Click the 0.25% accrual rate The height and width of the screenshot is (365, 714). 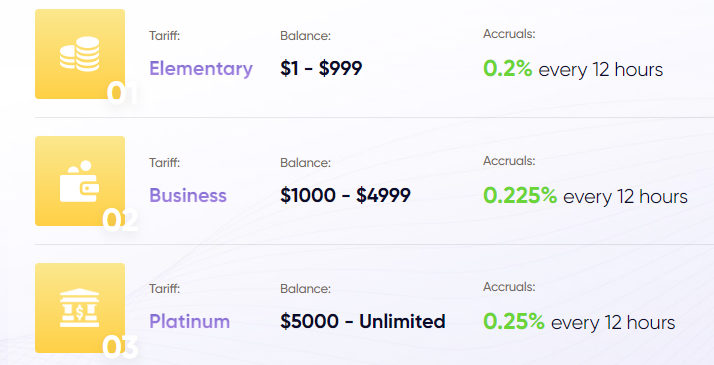514,322
